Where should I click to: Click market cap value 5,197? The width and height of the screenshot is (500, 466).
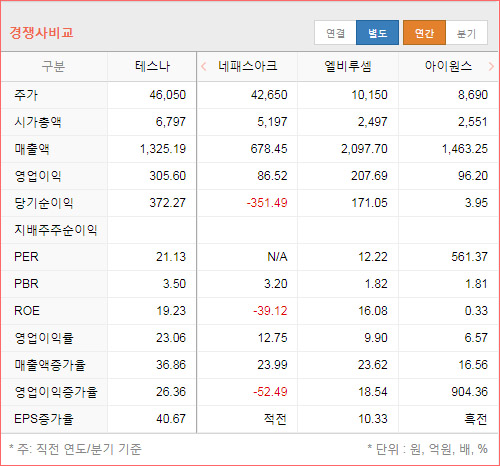coord(272,122)
